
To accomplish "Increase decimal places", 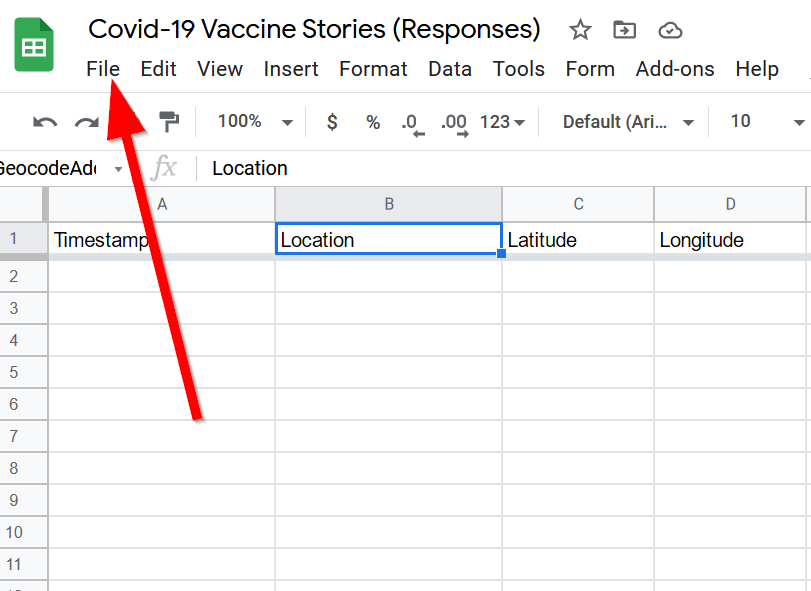I will coord(454,123).
